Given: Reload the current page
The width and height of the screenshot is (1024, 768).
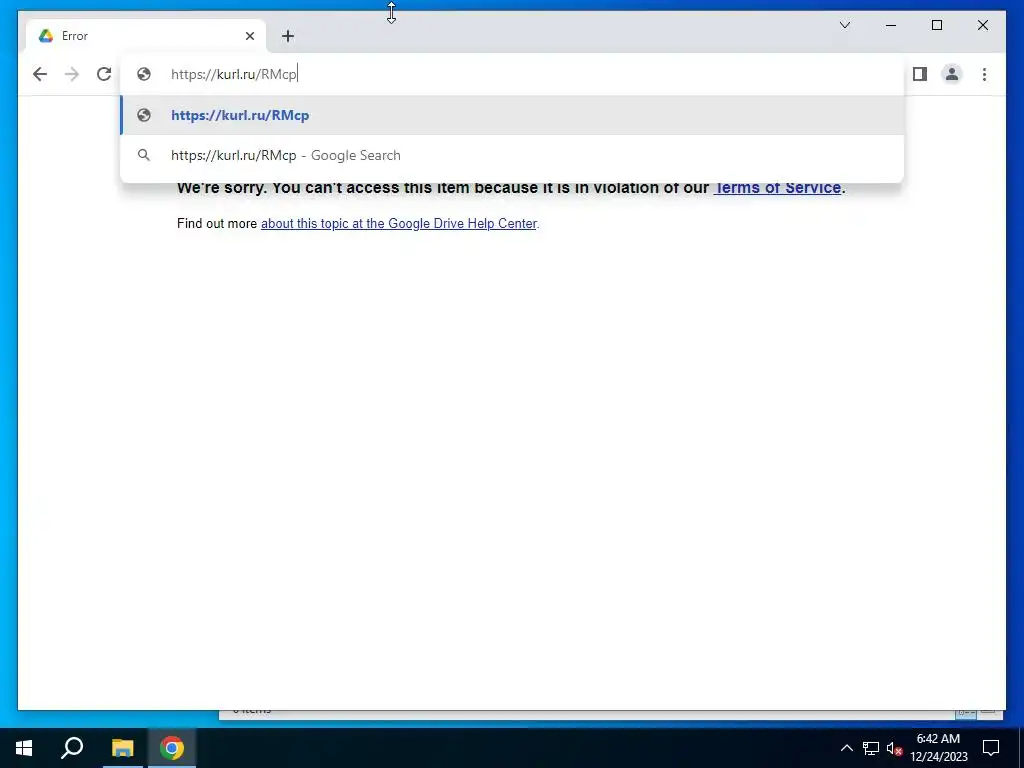Looking at the screenshot, I should coord(104,74).
